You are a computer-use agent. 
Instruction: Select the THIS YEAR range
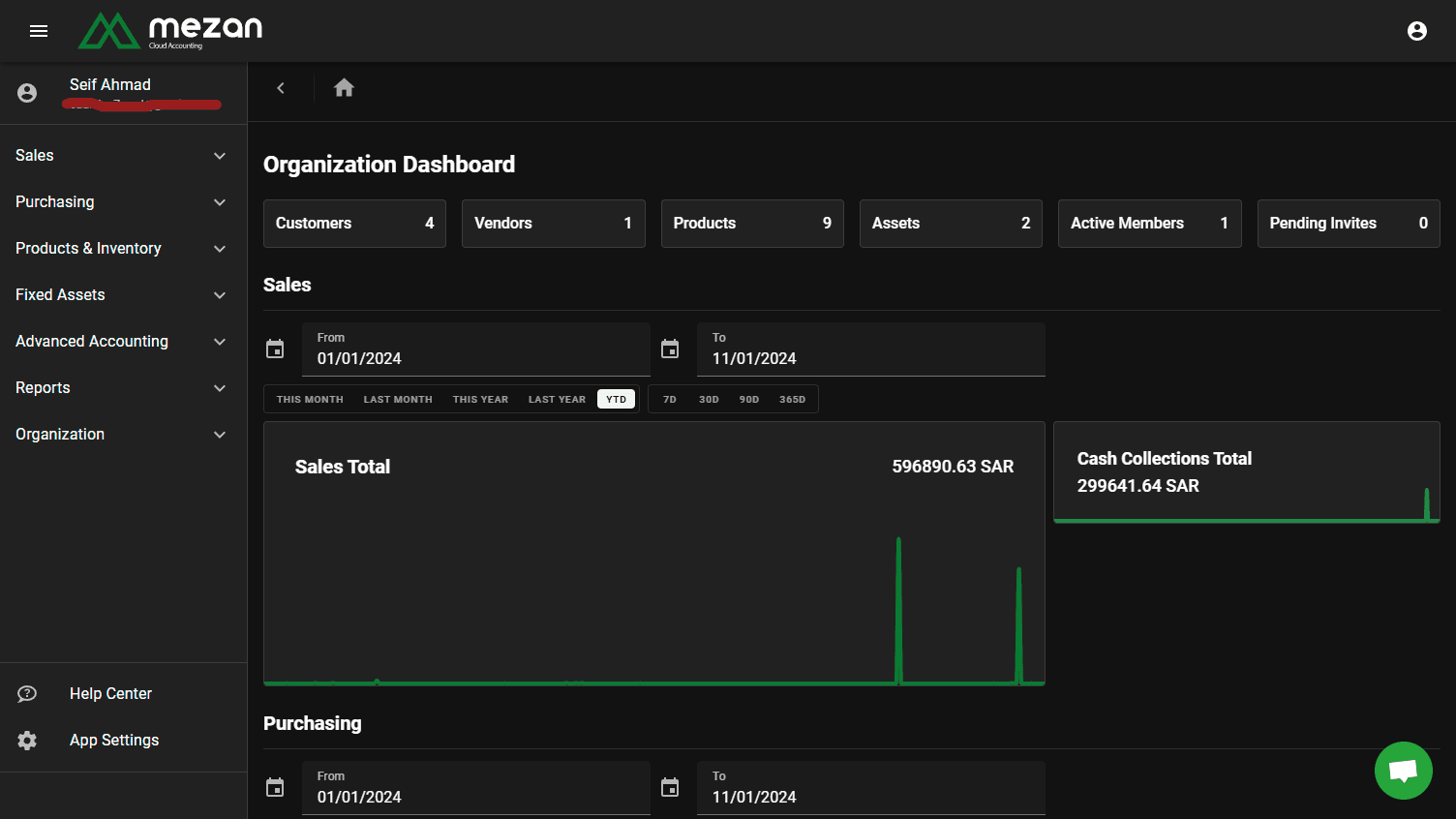(x=480, y=399)
